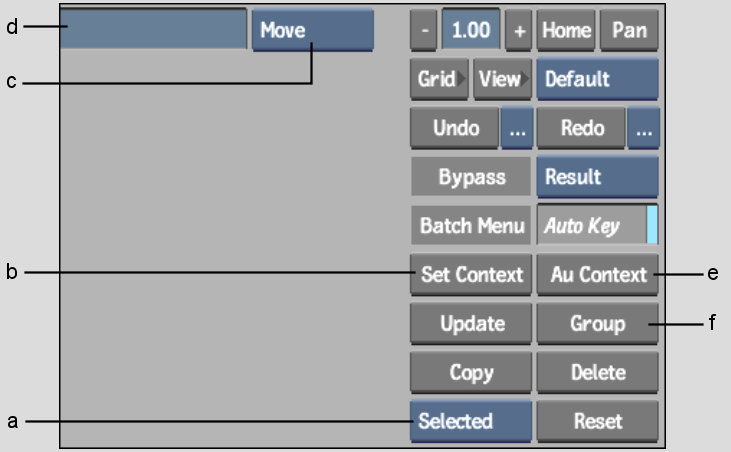This screenshot has width=731, height=452.
Task: Open the Batch Menu
Action: pyautogui.click(x=471, y=226)
